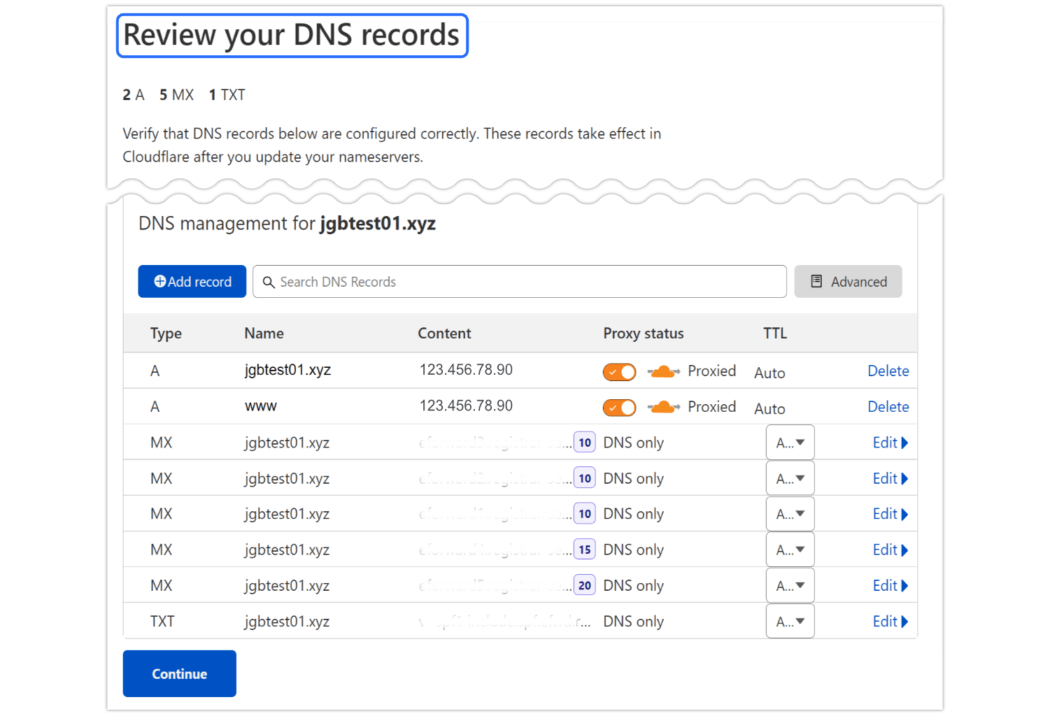This screenshot has width=1050, height=716.
Task: Click the priority 20 badge
Action: click(585, 585)
